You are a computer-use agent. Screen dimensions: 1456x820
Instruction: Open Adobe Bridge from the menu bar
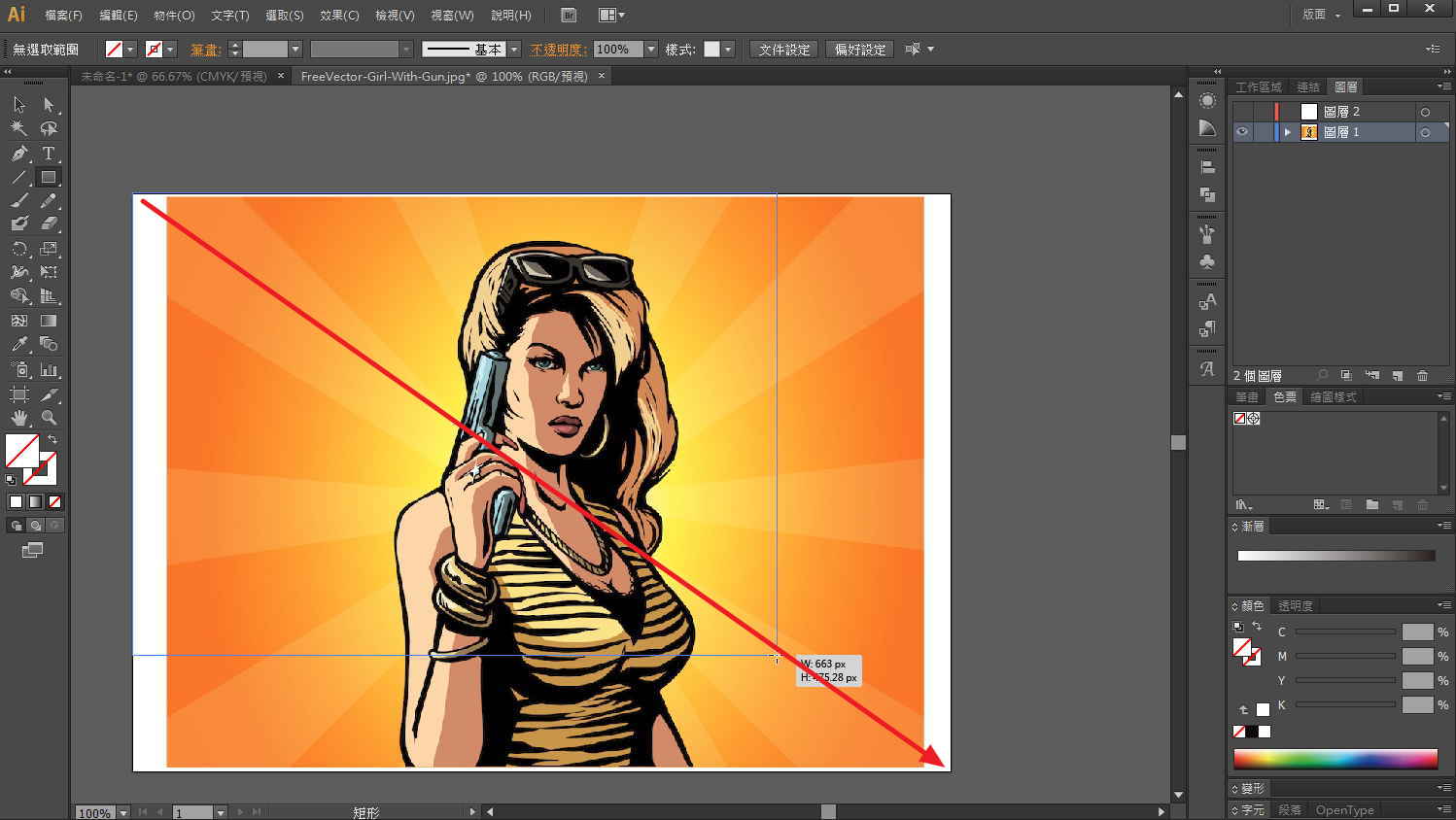pyautogui.click(x=569, y=15)
